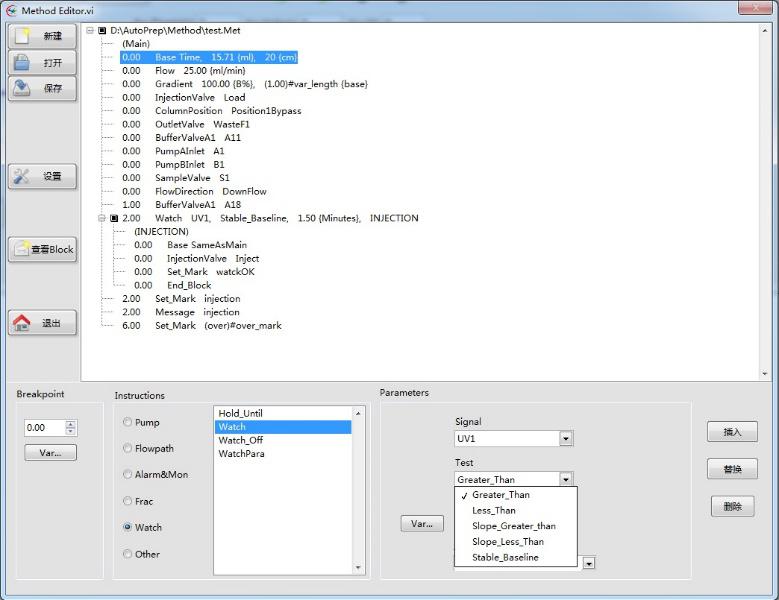Choose Slope_Greater_than in the dropdown list
This screenshot has height=600, width=779.
pos(513,526)
